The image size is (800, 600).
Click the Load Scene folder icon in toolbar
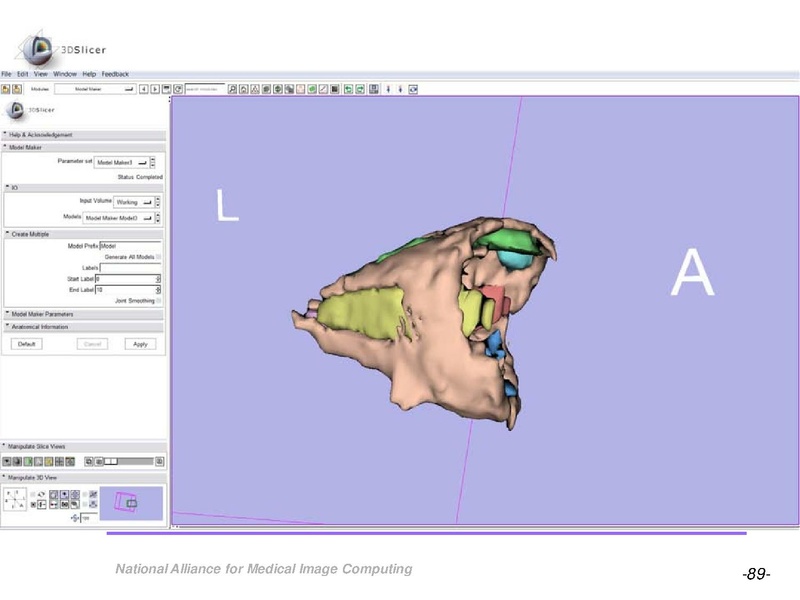pos(6,89)
